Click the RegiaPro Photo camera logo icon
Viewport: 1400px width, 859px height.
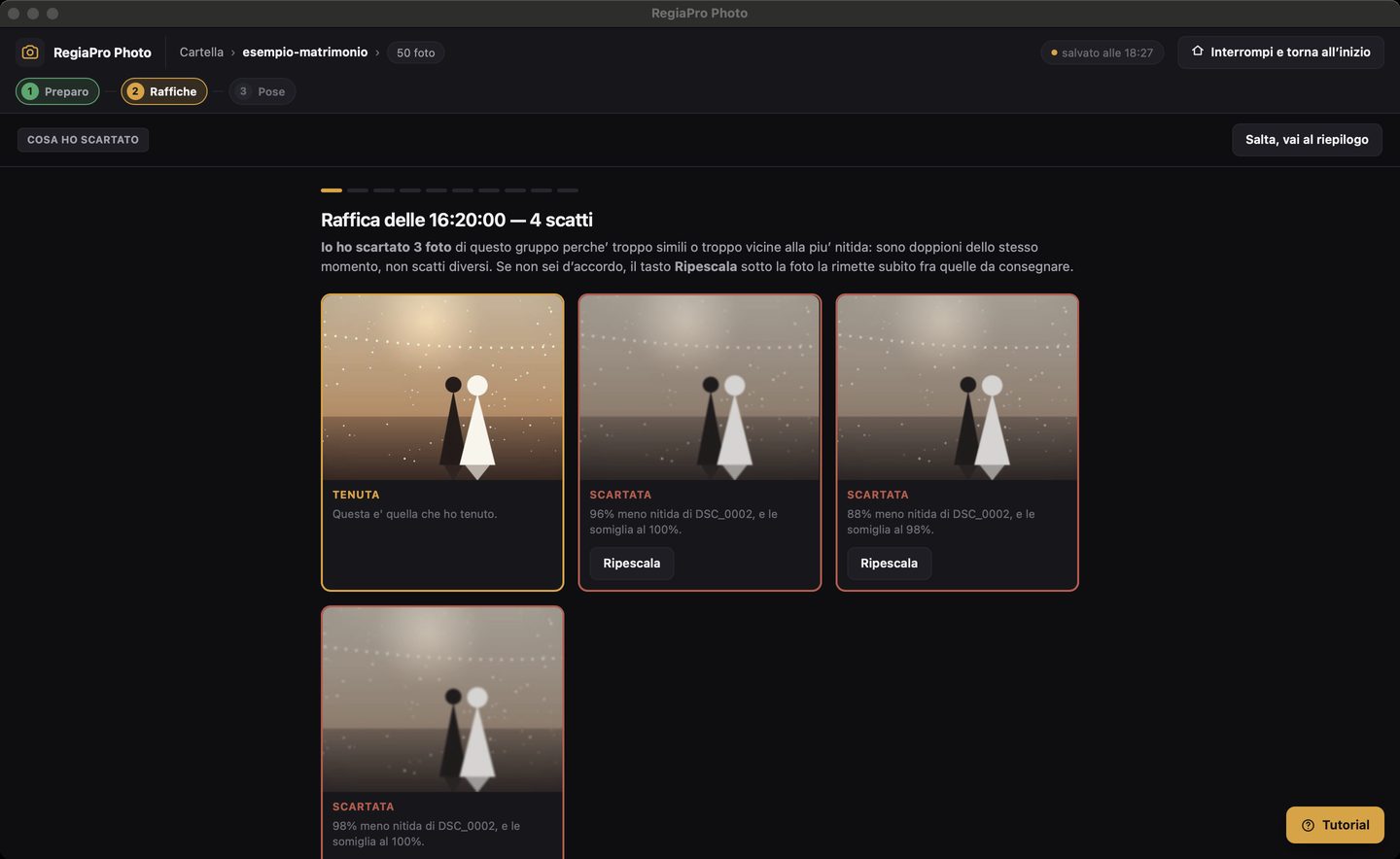click(x=30, y=52)
